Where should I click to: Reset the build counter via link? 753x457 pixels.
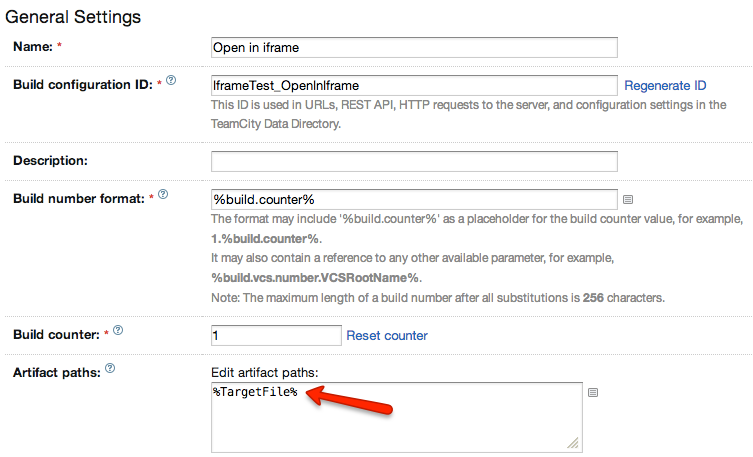[x=387, y=335]
